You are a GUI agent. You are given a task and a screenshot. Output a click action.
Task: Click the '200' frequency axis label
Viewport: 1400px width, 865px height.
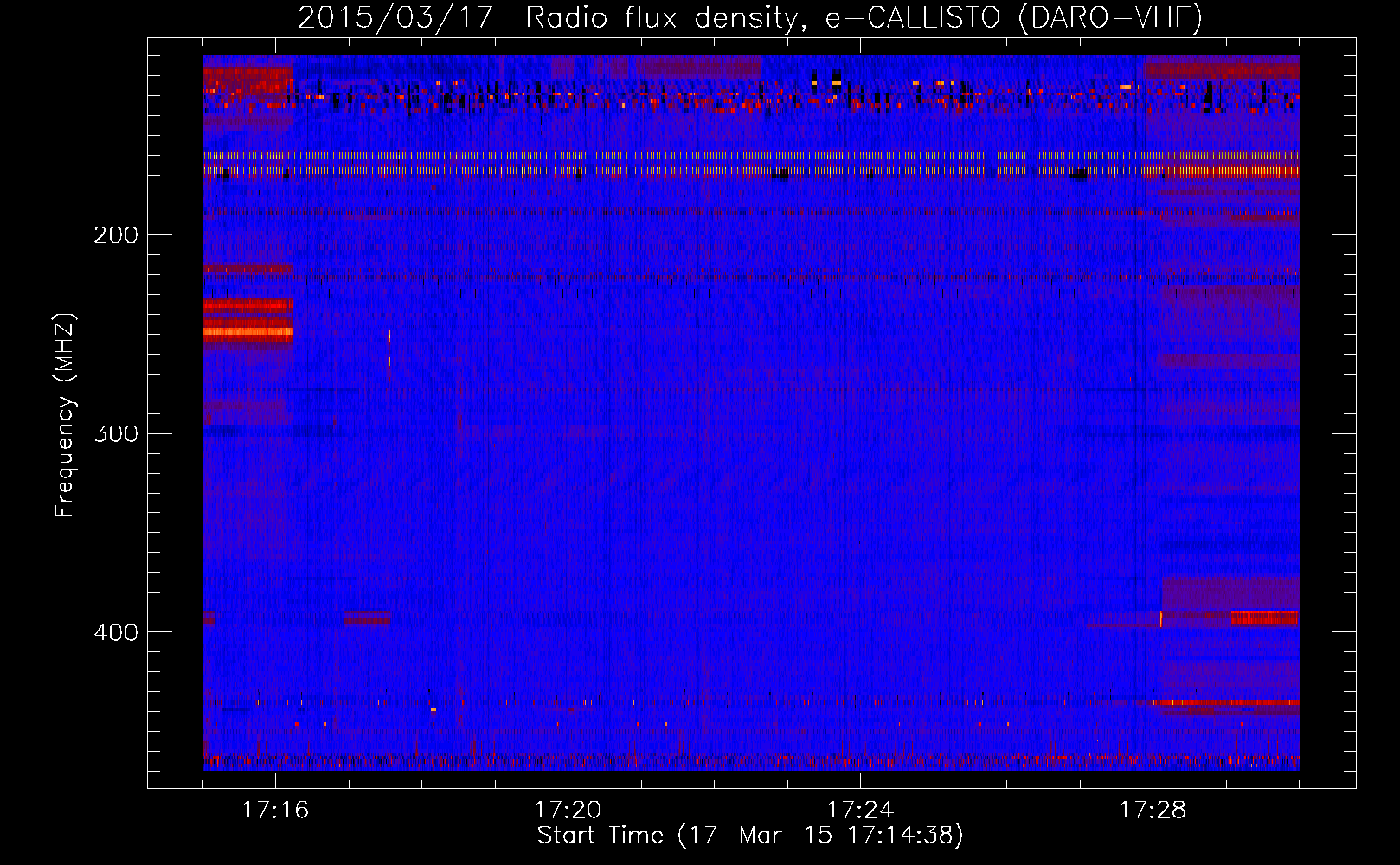(x=116, y=235)
